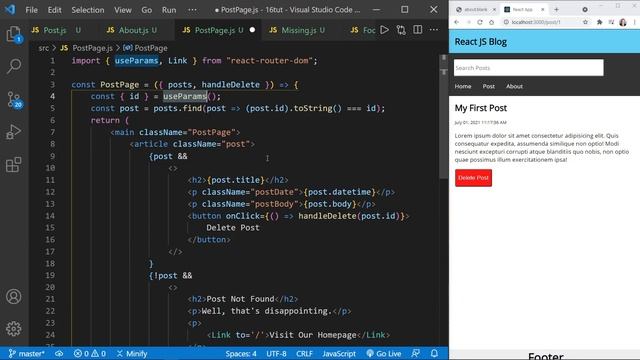Screen dimensions: 640x360
Task: Bookmark this page with star icon
Action: [x=585, y=22]
